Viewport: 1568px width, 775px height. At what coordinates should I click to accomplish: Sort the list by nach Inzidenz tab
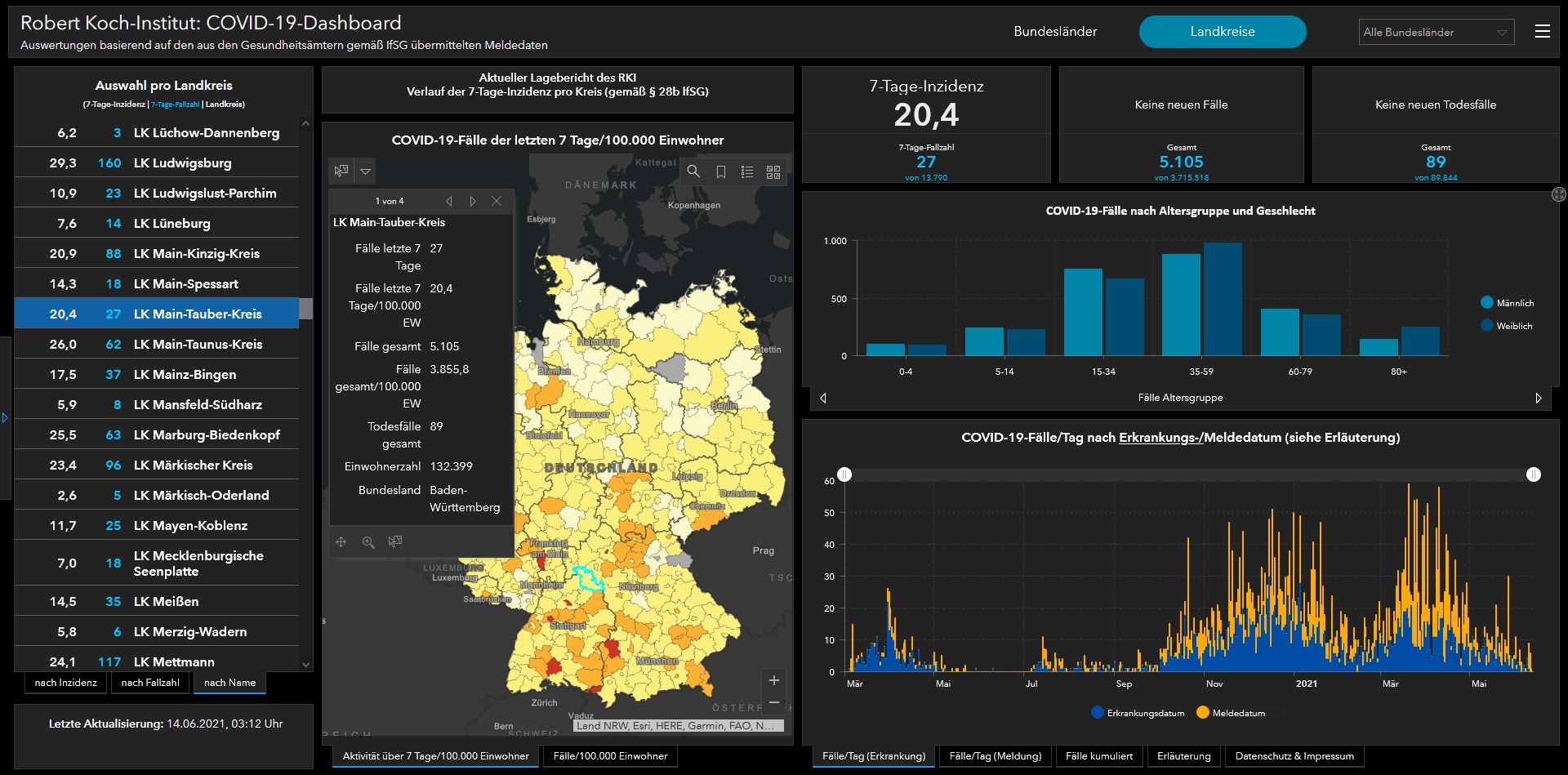click(65, 683)
